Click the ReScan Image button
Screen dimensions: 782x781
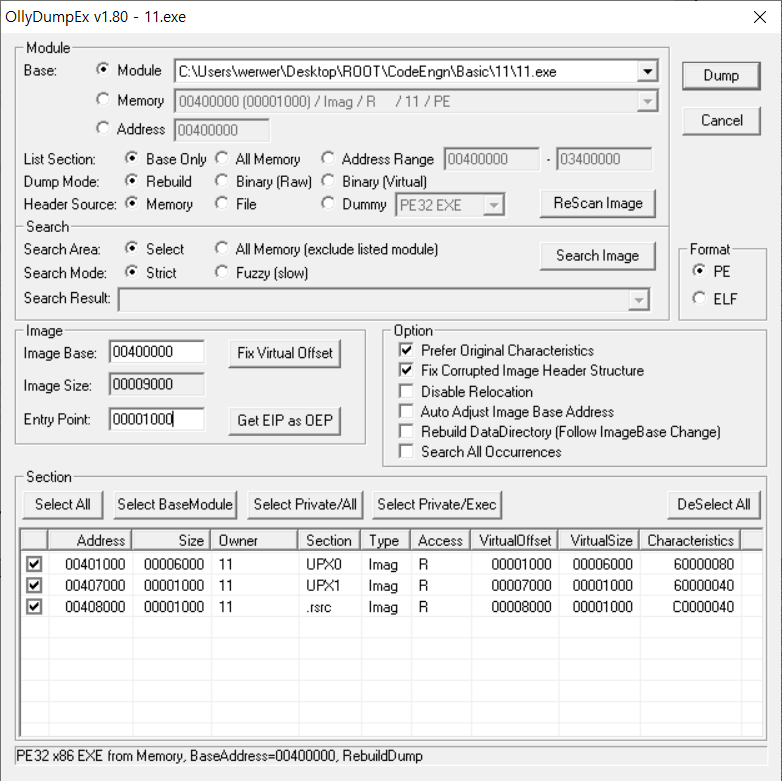[x=597, y=203]
